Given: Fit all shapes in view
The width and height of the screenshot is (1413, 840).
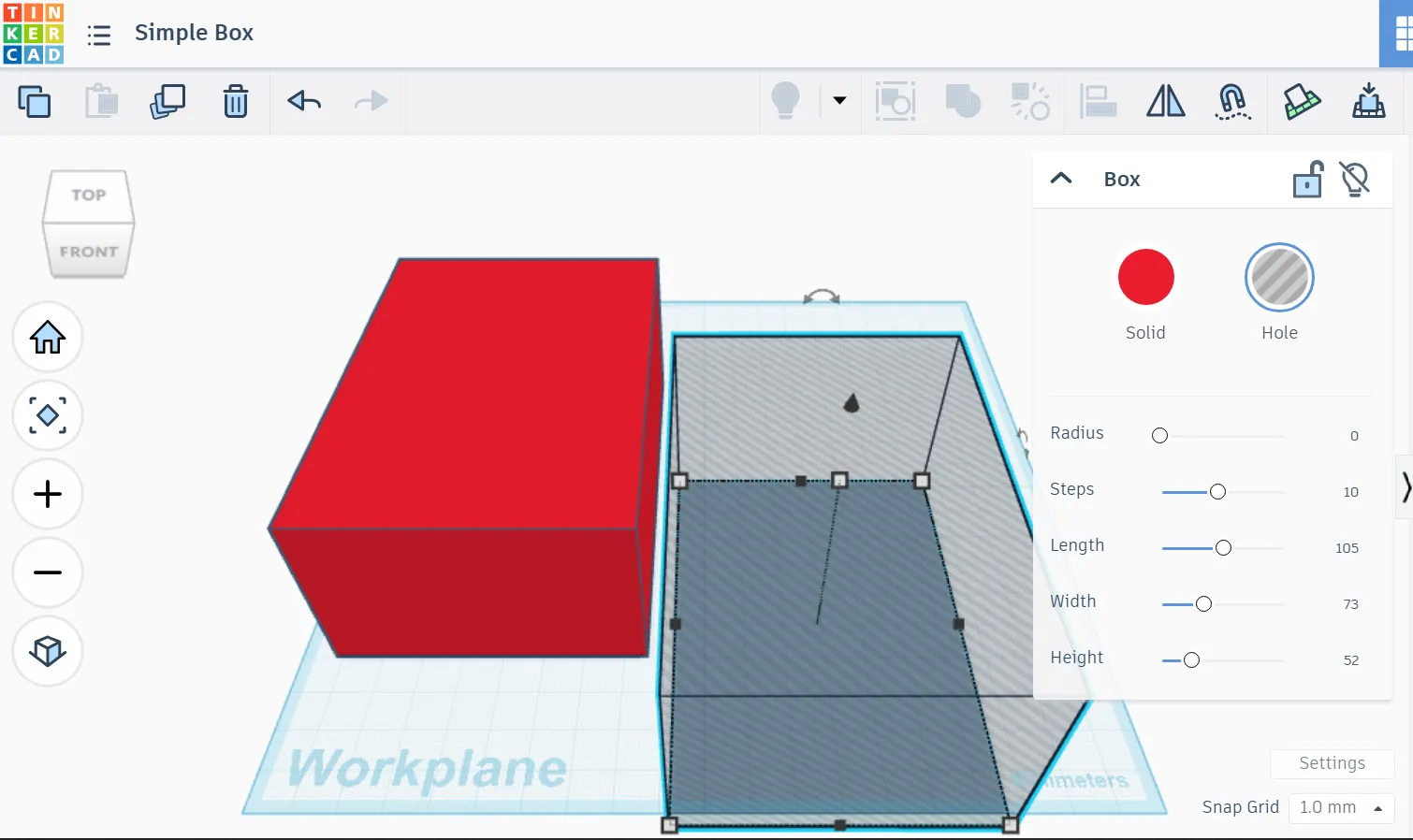Looking at the screenshot, I should [48, 415].
